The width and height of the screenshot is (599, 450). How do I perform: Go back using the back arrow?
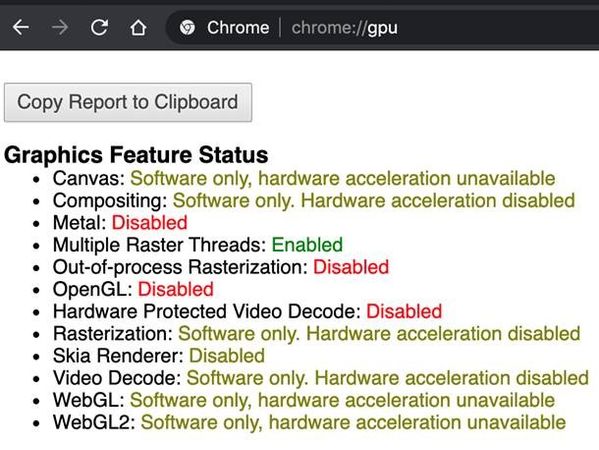pos(21,28)
